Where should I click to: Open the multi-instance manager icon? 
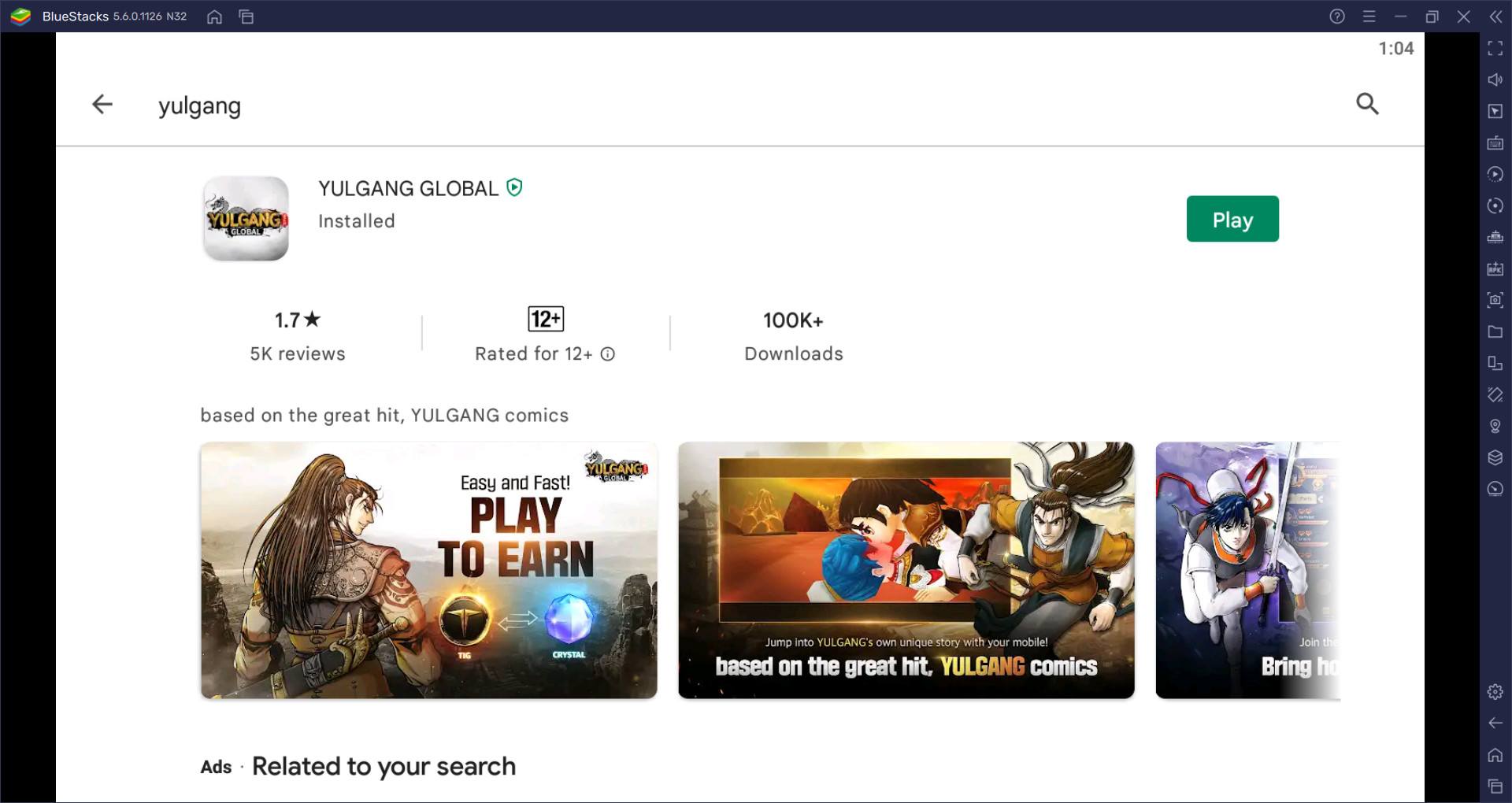pos(1495,363)
